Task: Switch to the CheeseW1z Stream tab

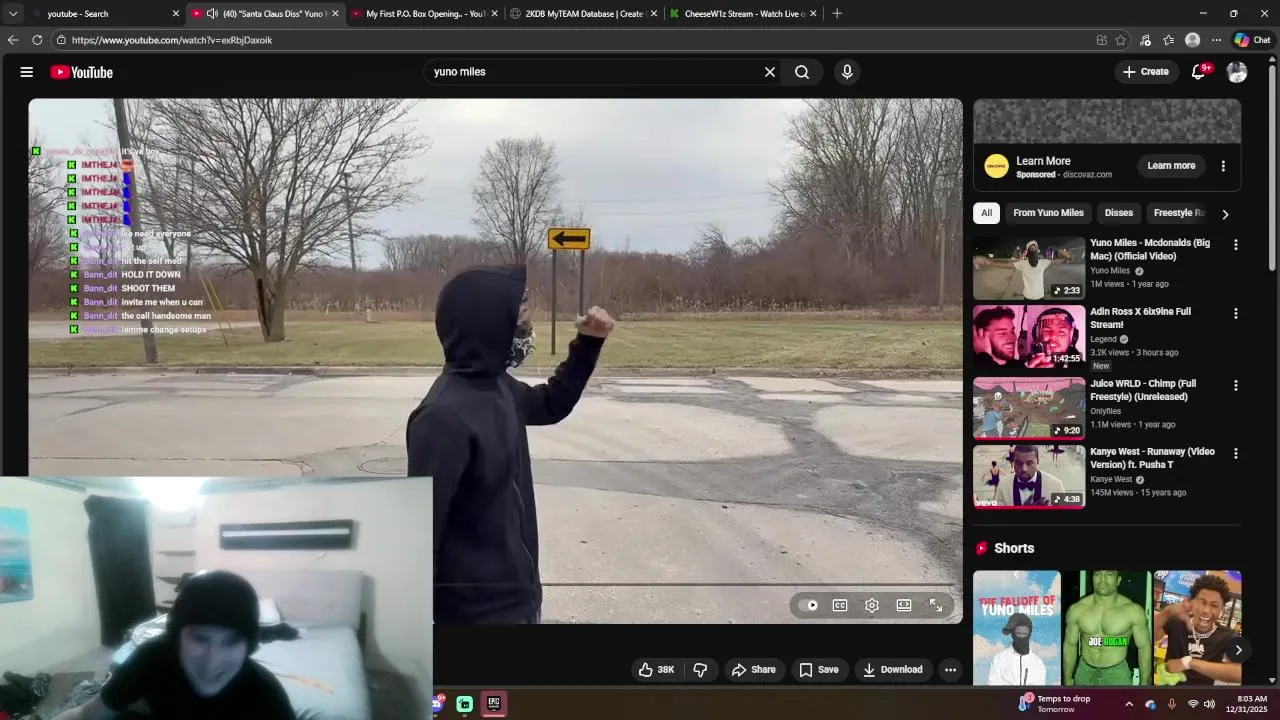Action: 744,13
